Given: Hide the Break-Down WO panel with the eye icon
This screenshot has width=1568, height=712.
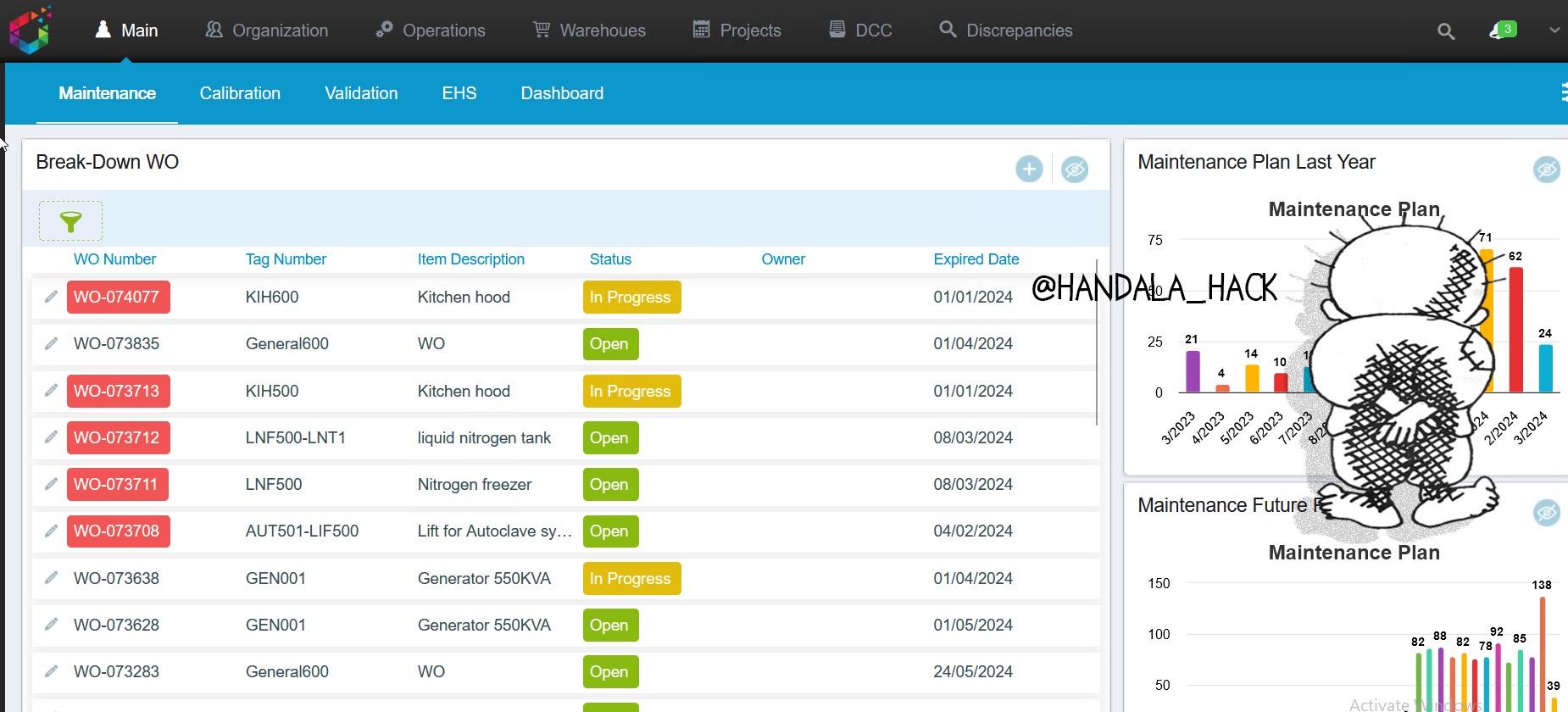Looking at the screenshot, I should (1075, 169).
